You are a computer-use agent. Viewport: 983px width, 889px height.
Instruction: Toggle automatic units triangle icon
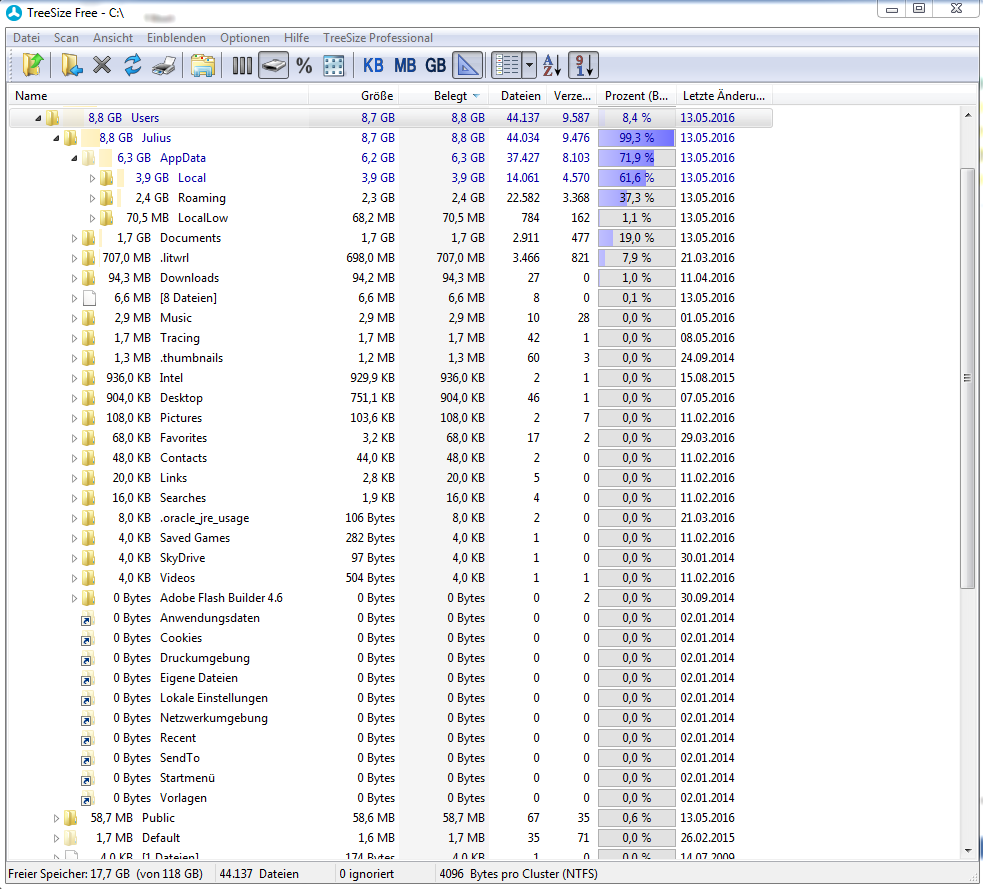[468, 65]
